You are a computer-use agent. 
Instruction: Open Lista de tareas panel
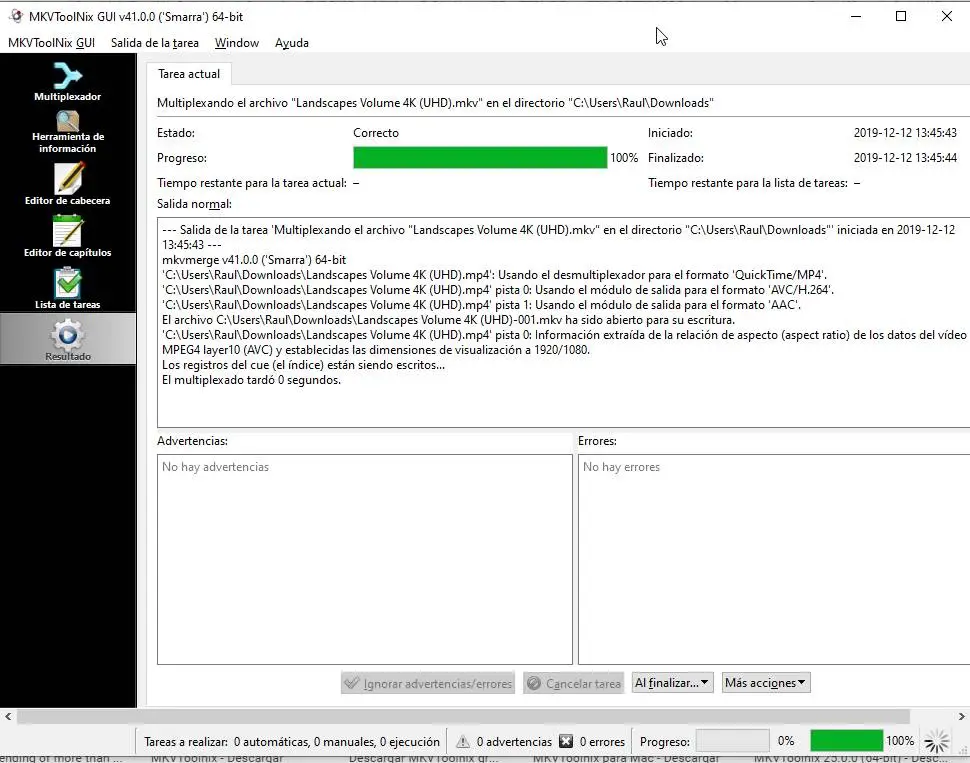tap(67, 288)
